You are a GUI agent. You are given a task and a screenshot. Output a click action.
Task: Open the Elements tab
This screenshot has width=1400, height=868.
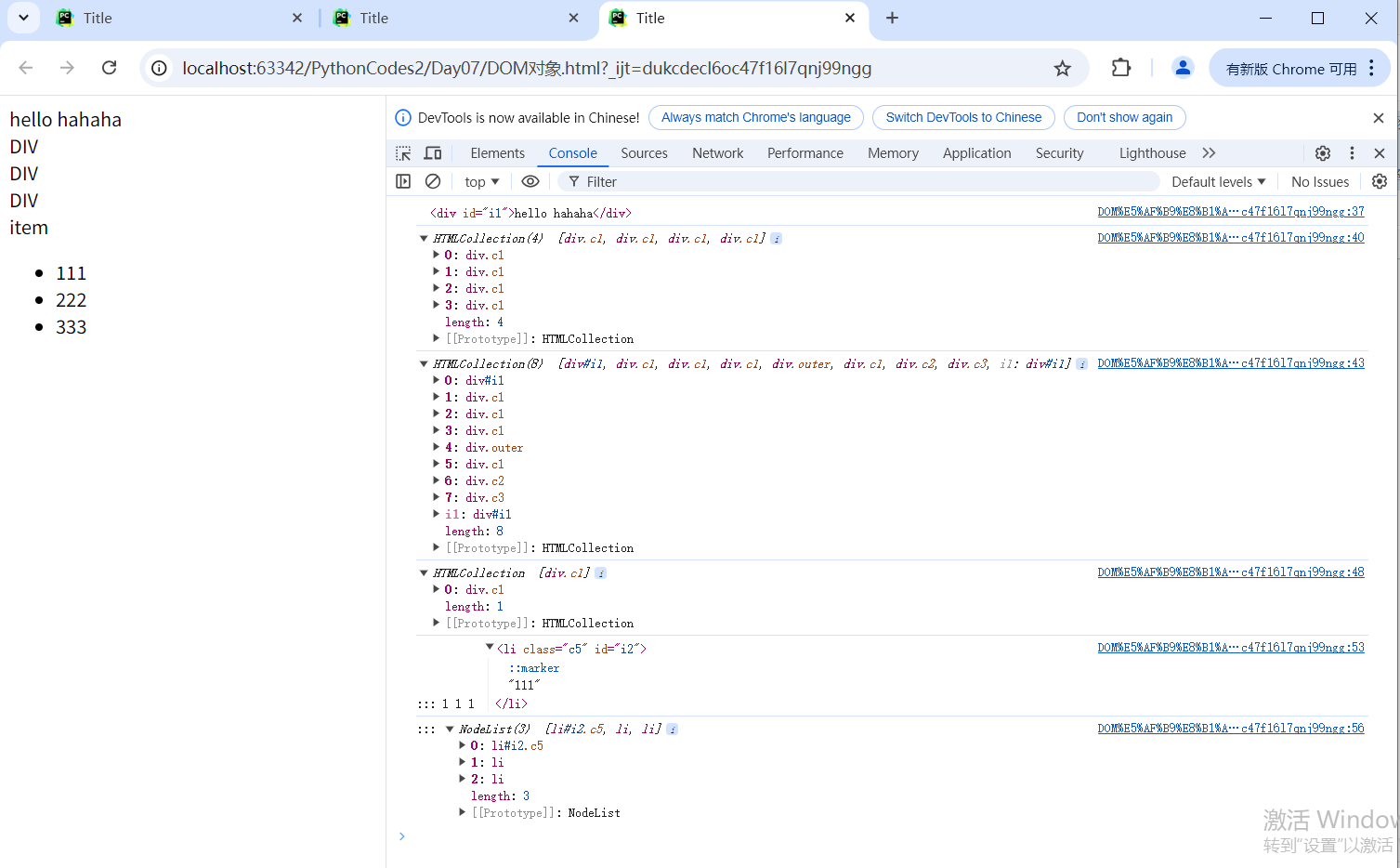point(497,153)
